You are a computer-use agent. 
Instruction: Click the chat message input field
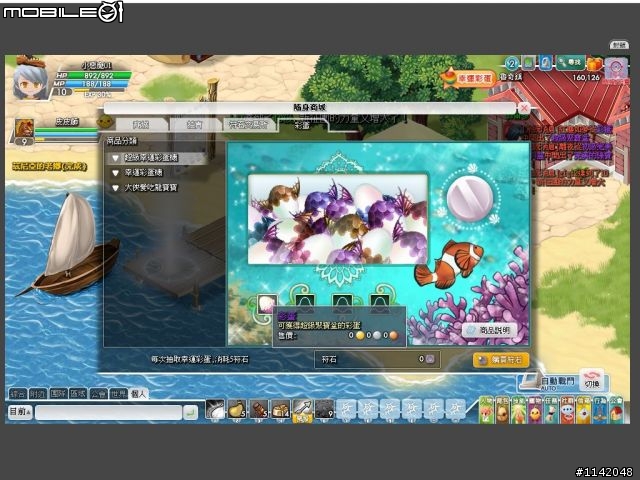point(109,412)
